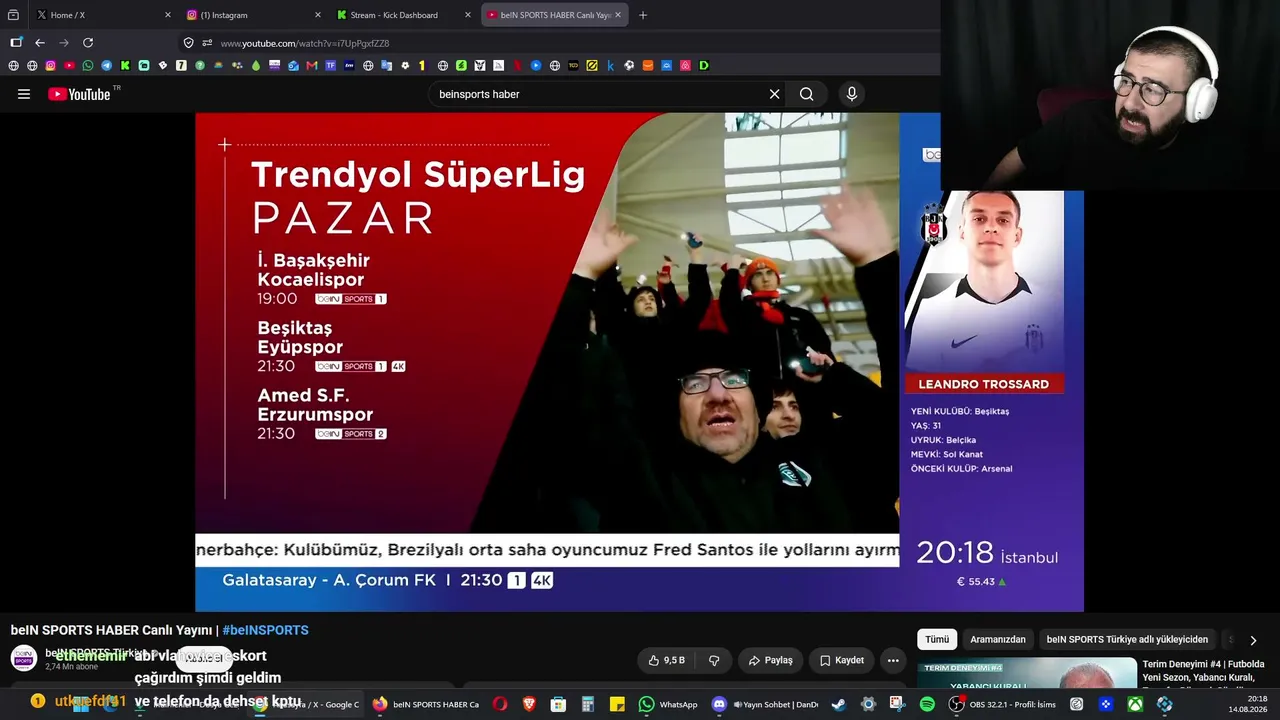Open Firefox beIN SPORTS HABER taskbar item
1280x720 pixels.
[426, 704]
